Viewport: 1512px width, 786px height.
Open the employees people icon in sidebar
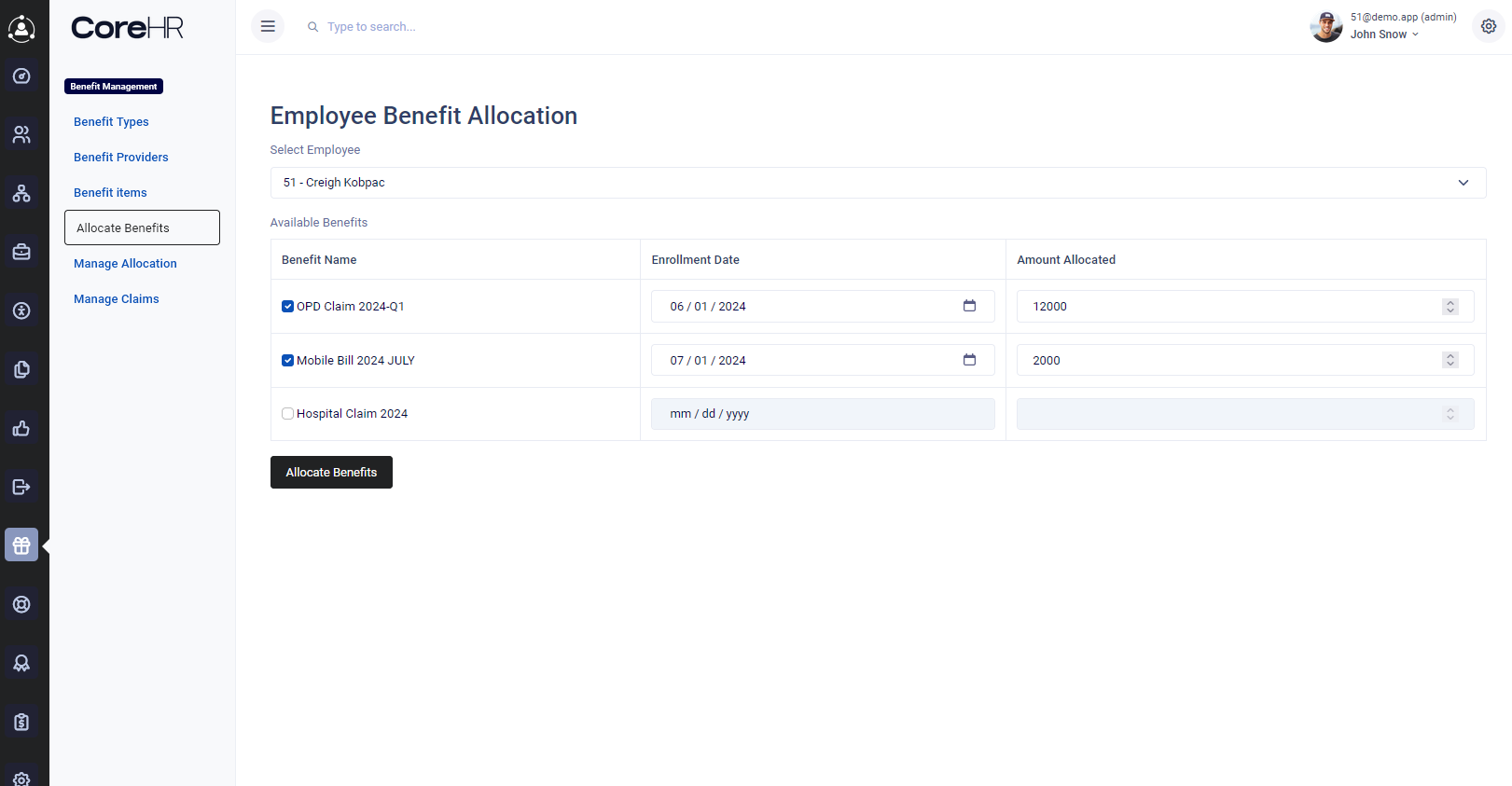(x=21, y=135)
